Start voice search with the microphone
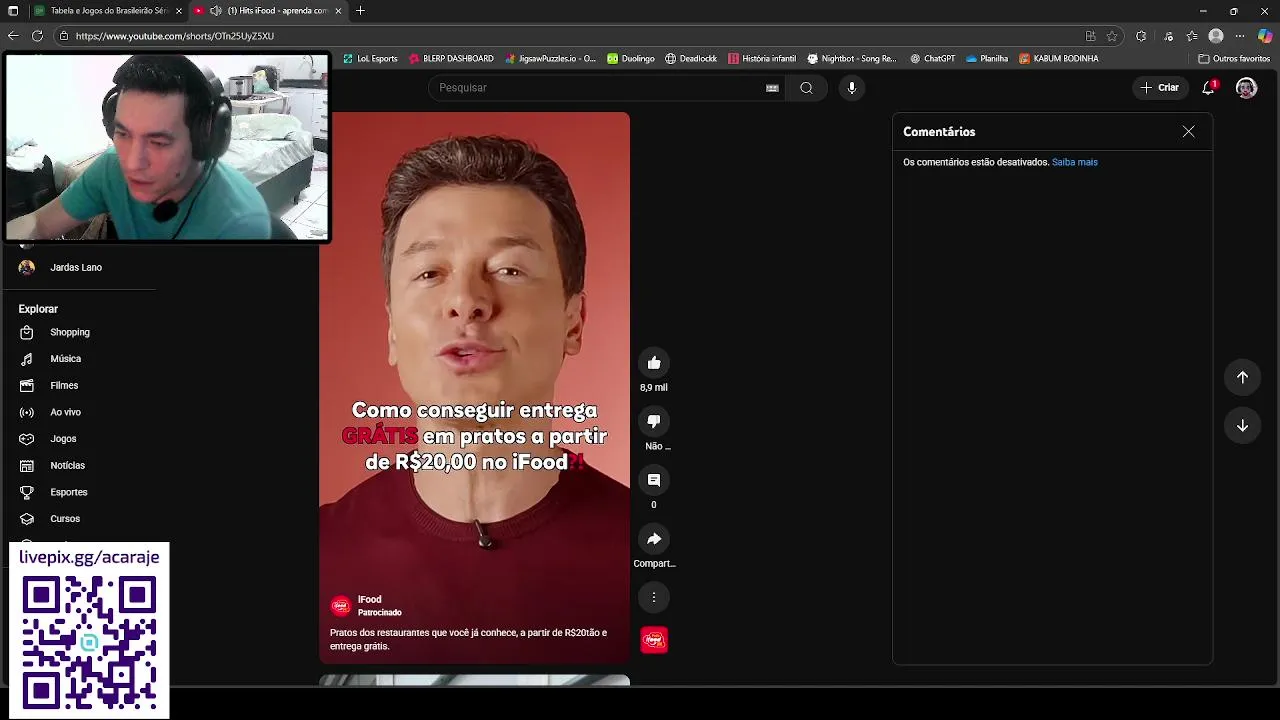The image size is (1280, 720). point(852,88)
